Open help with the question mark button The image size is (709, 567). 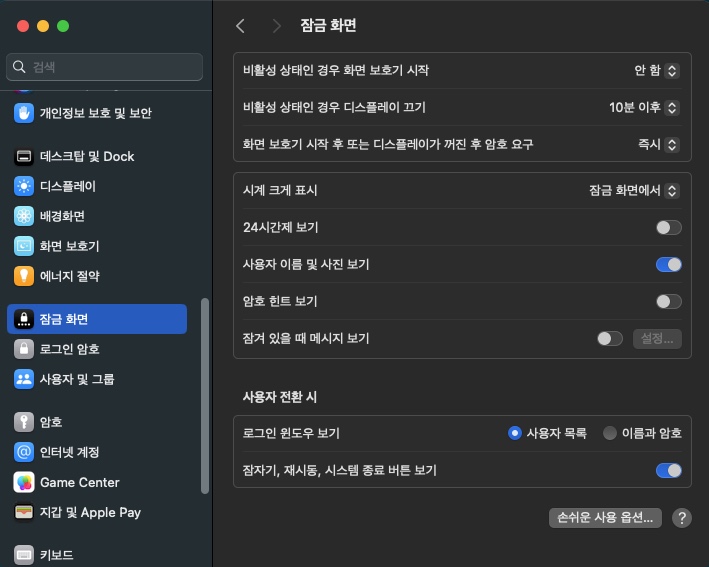[681, 518]
